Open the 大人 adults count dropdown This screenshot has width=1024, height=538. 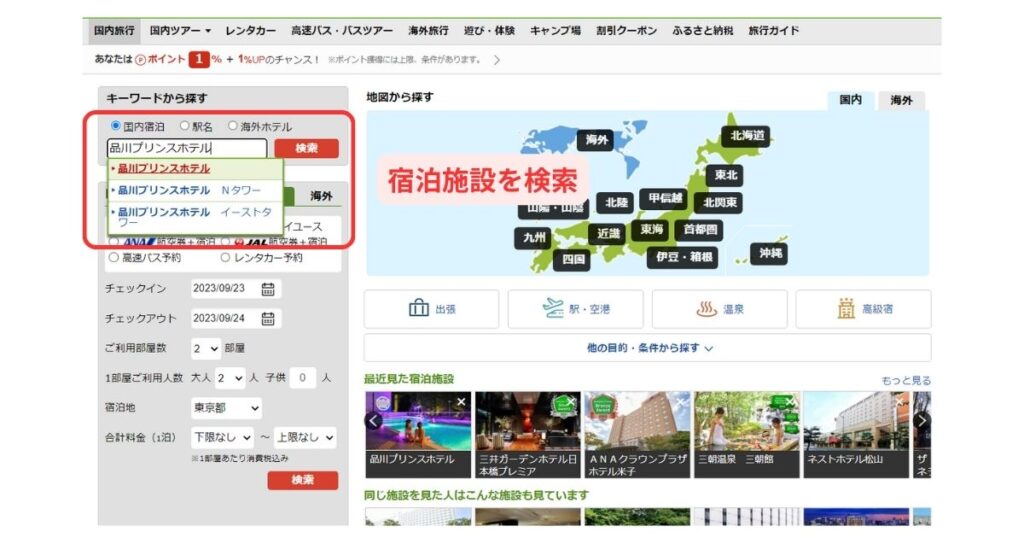coord(230,378)
